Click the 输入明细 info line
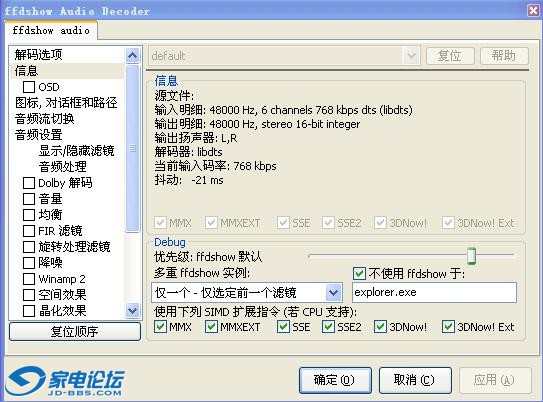The height and width of the screenshot is (402, 543). pyautogui.click(x=283, y=110)
